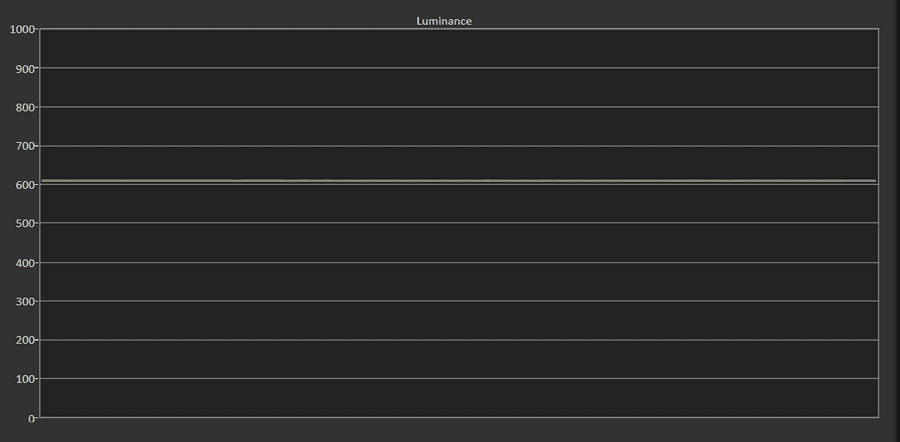Image resolution: width=900 pixels, height=442 pixels.
Task: Select the 0 y-axis label
Action: click(32, 418)
